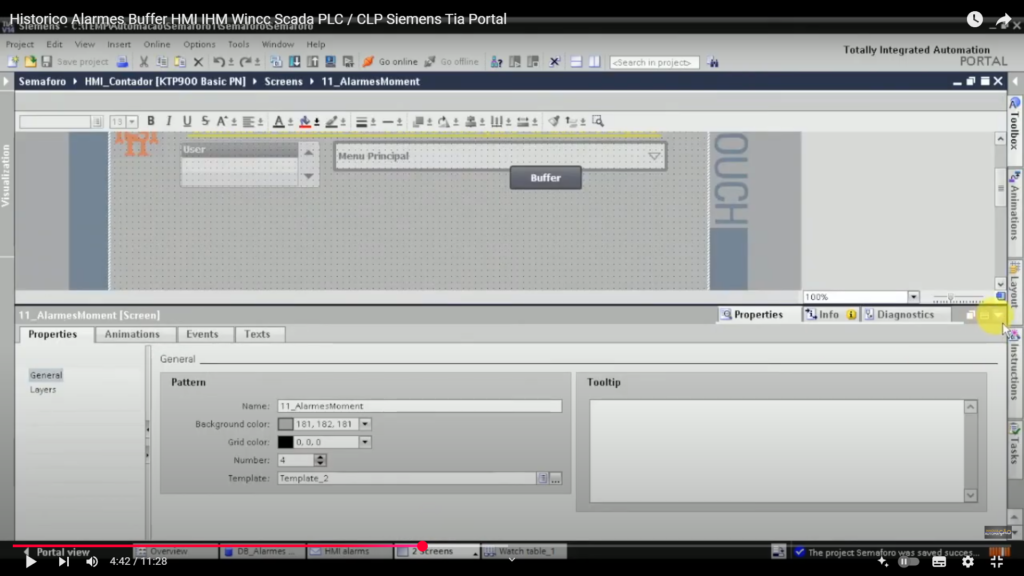Open the font size dropdown
The image size is (1024, 576).
132,121
